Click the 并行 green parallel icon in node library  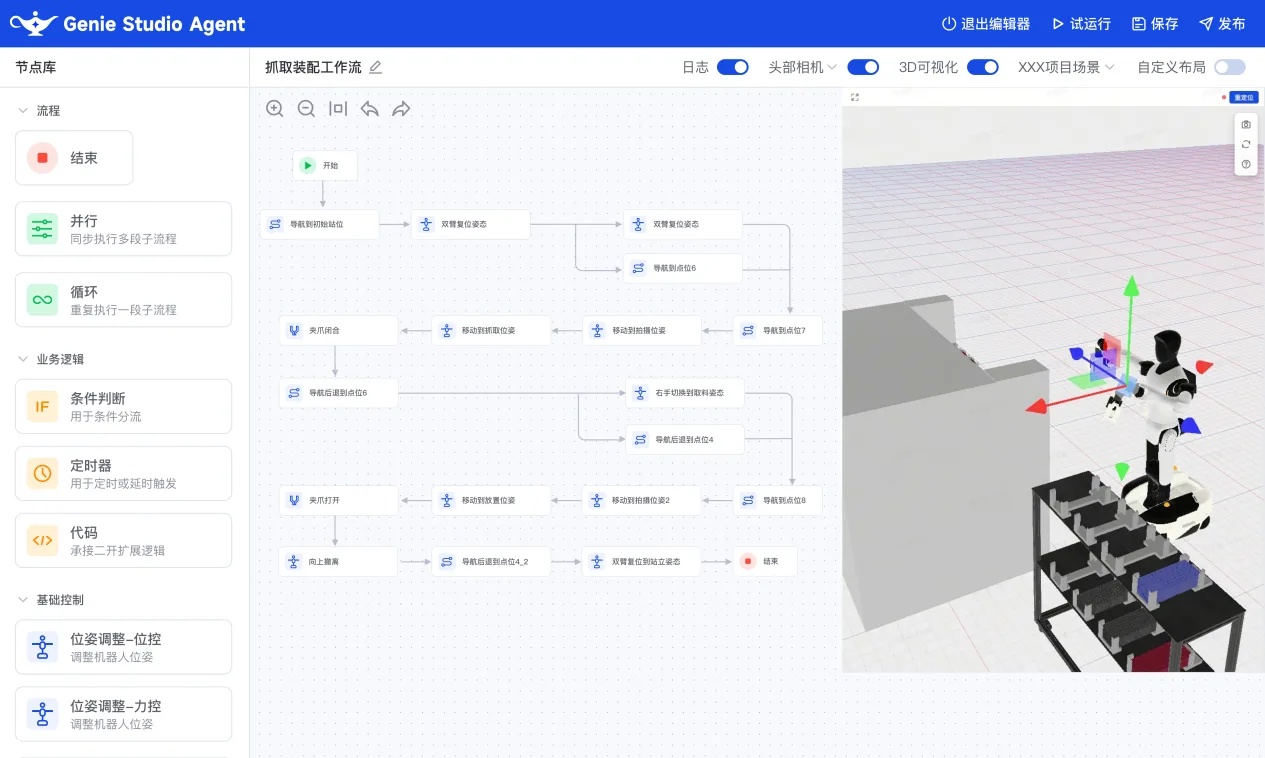[42, 229]
